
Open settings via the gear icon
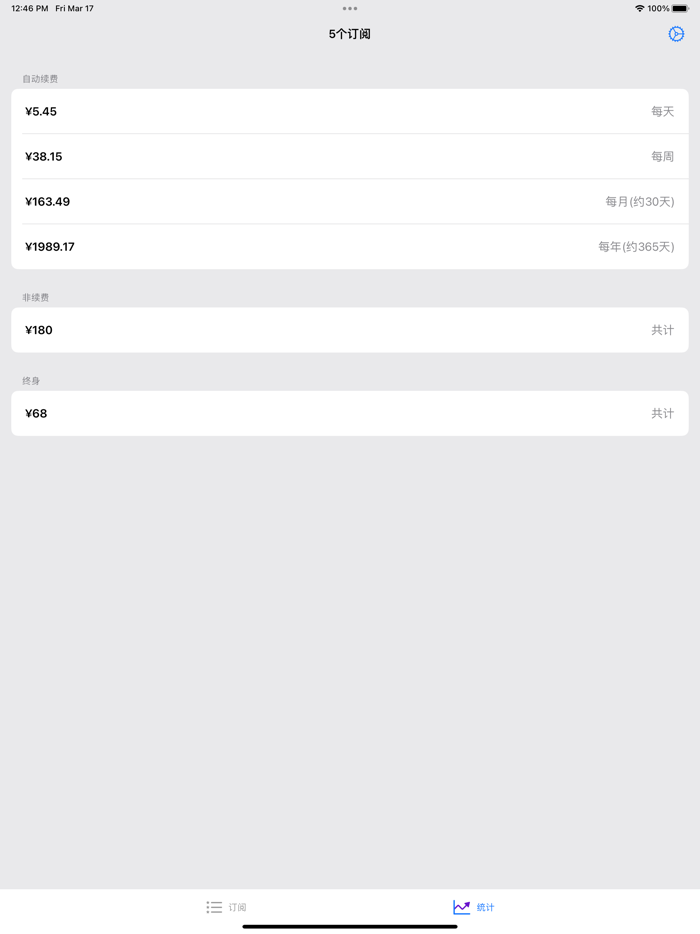tap(676, 34)
